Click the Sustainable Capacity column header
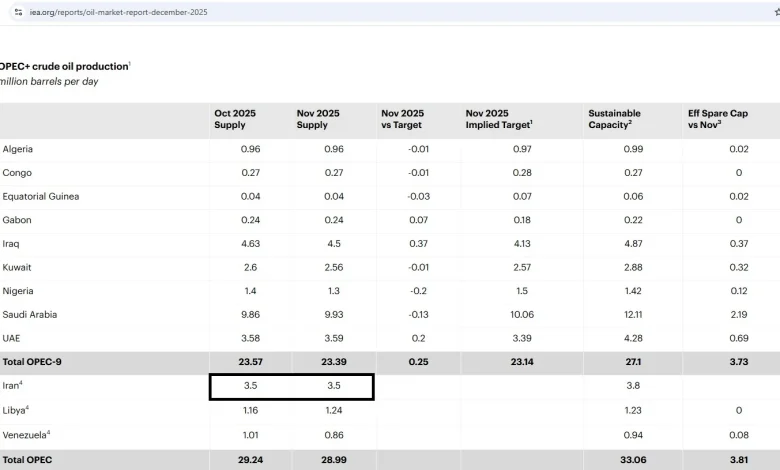780x470 pixels. [x=615, y=119]
